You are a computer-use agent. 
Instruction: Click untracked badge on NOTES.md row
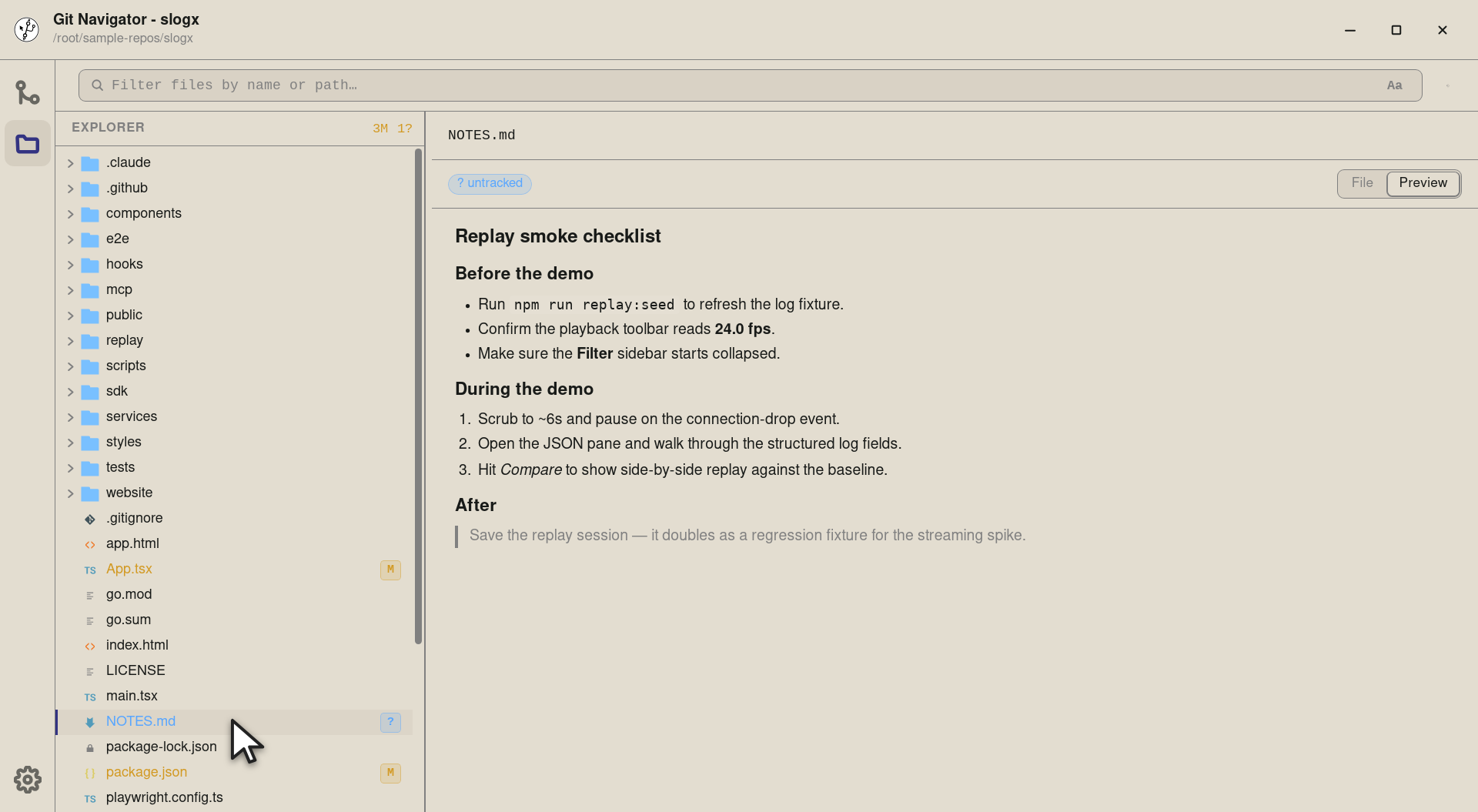pyautogui.click(x=390, y=722)
